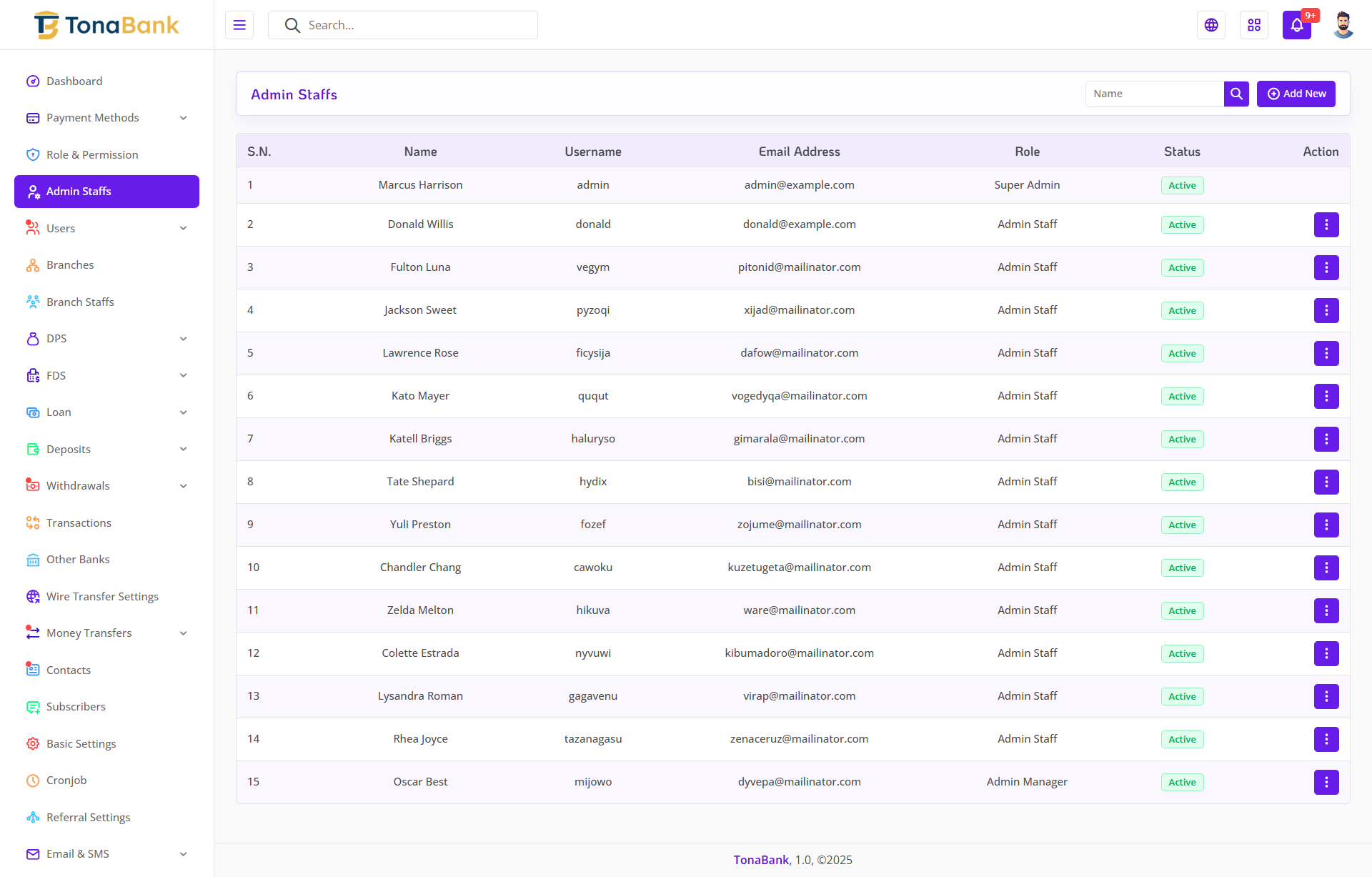The width and height of the screenshot is (1372, 877).
Task: Open Role & Permission page
Action: tap(92, 155)
